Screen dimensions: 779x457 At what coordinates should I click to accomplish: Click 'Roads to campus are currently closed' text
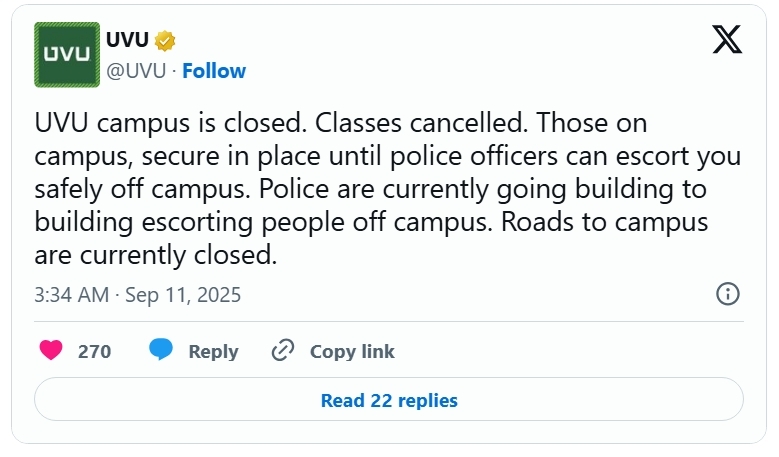coord(371,238)
